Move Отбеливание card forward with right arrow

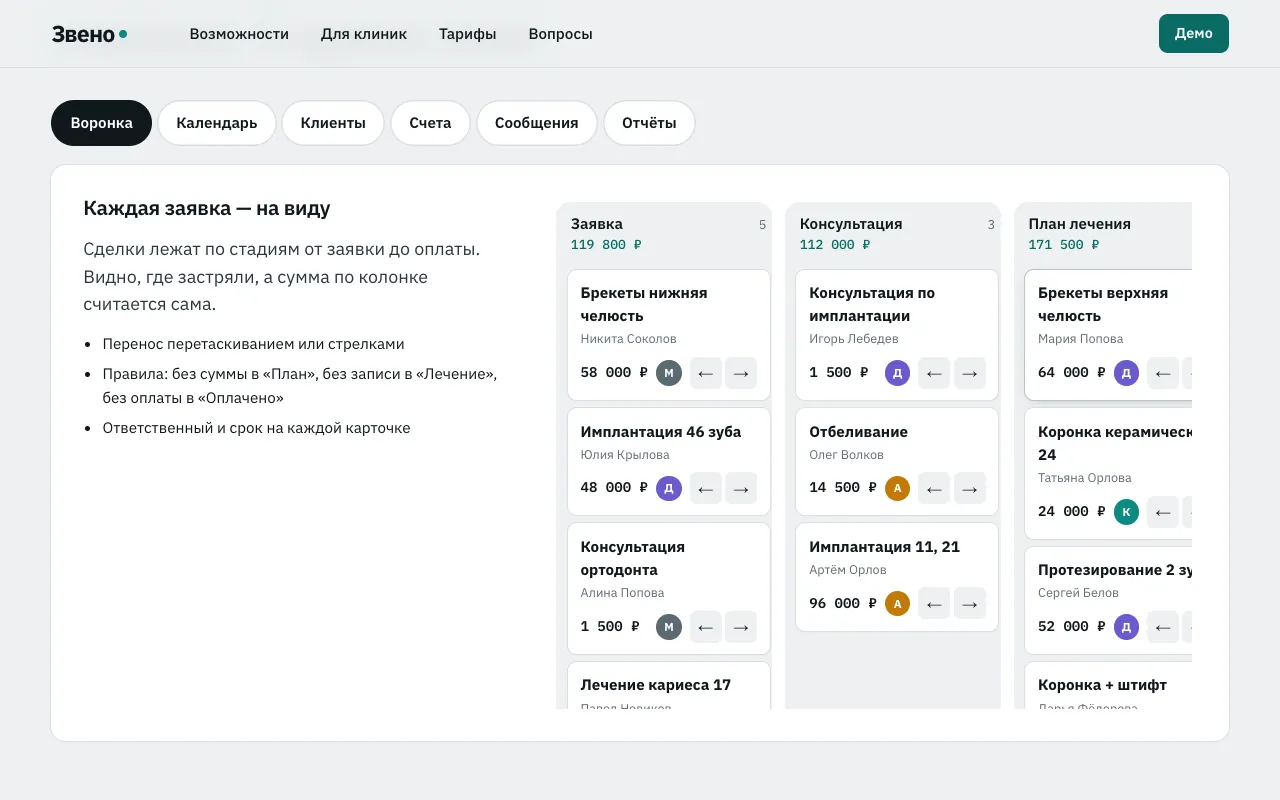[x=970, y=488]
